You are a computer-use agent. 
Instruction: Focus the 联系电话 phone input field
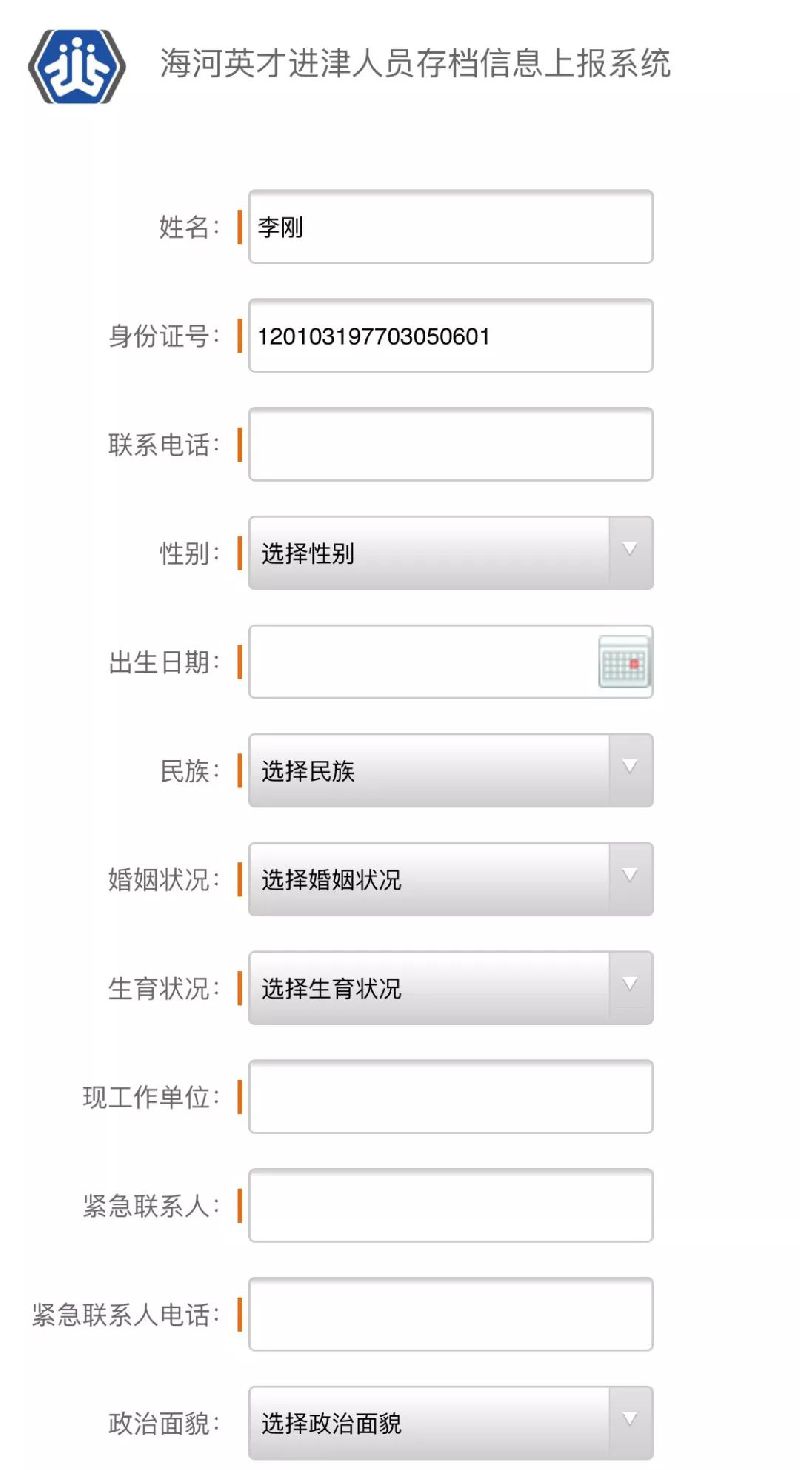450,444
